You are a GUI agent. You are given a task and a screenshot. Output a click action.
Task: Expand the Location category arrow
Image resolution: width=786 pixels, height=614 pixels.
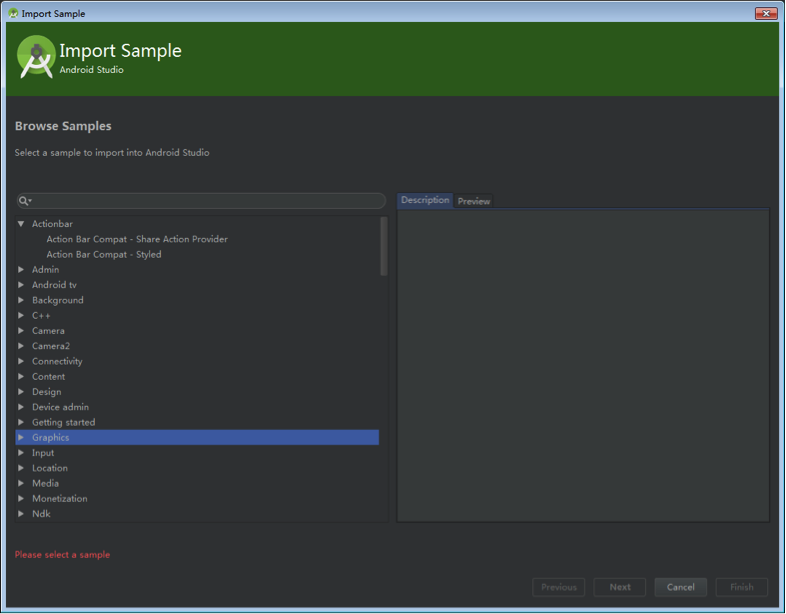click(x=21, y=468)
